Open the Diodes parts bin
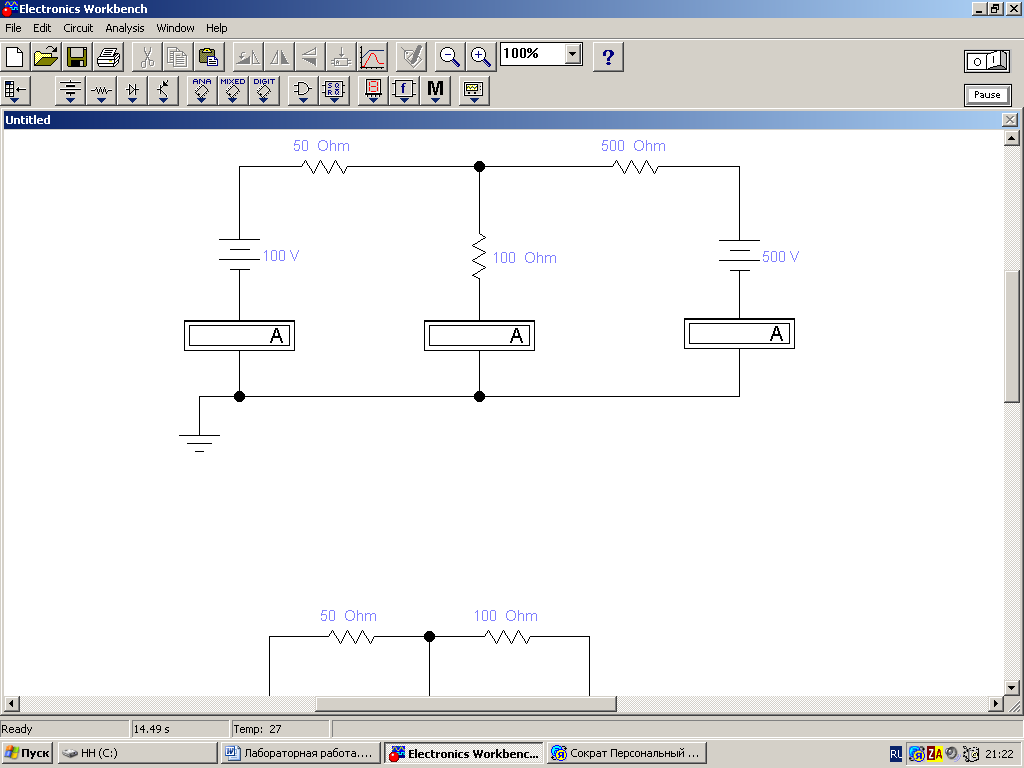The image size is (1024, 768). click(133, 91)
